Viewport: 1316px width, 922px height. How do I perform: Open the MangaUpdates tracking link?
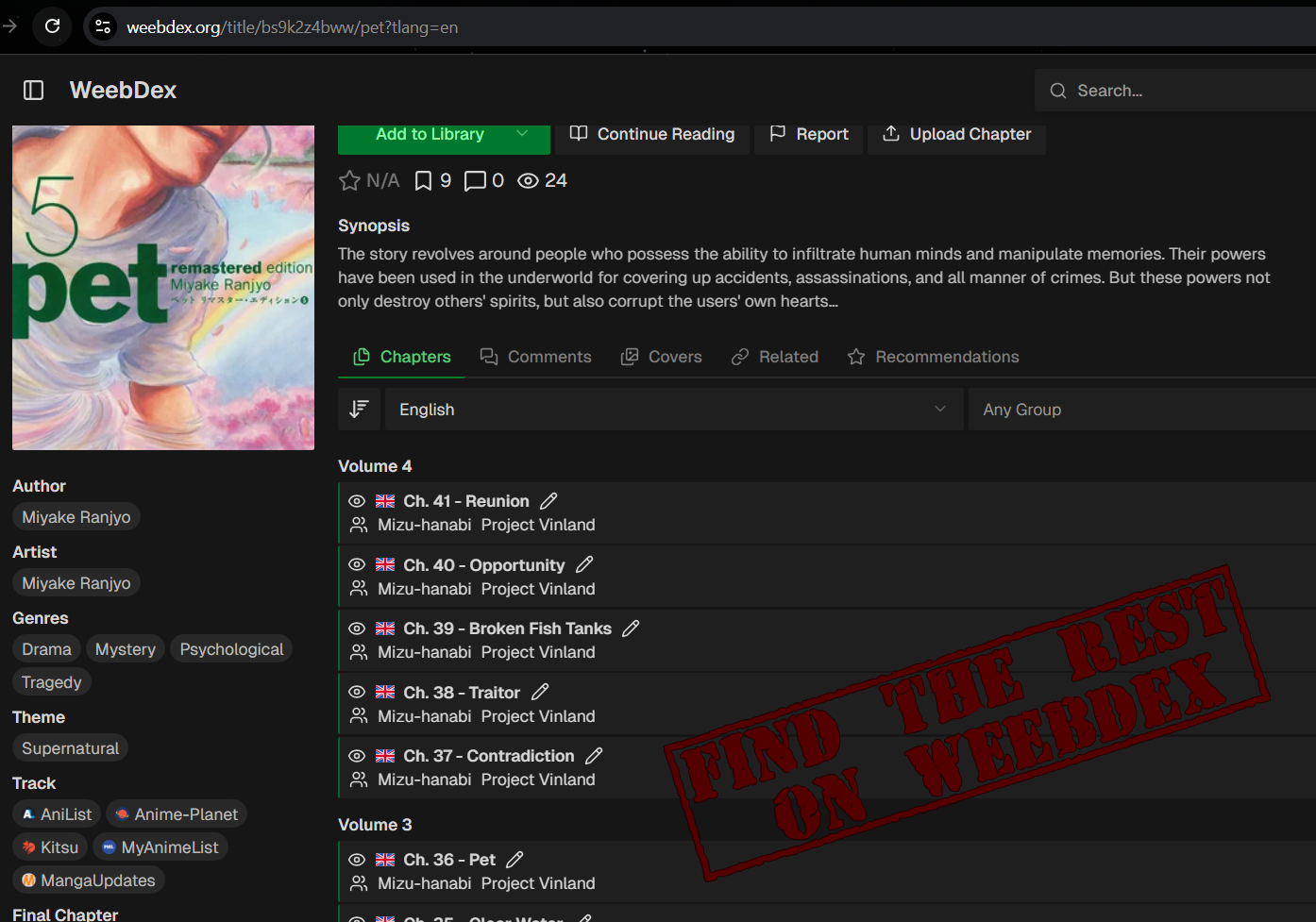pos(89,880)
